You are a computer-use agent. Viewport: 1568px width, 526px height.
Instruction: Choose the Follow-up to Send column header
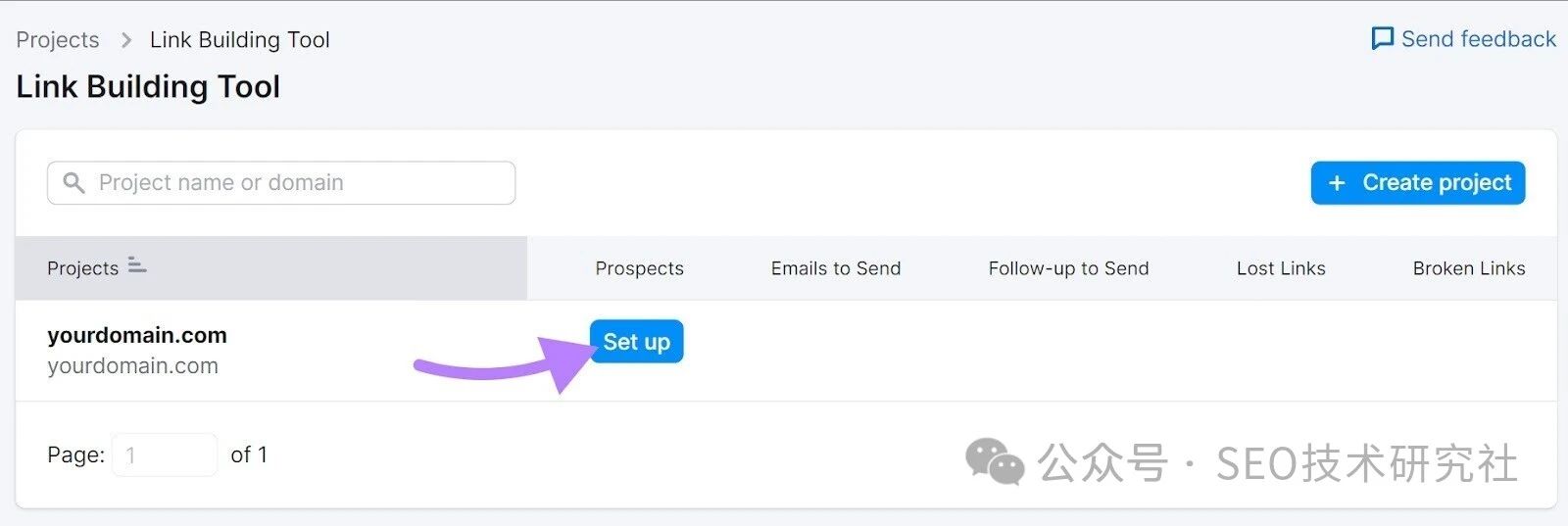[x=1068, y=268]
